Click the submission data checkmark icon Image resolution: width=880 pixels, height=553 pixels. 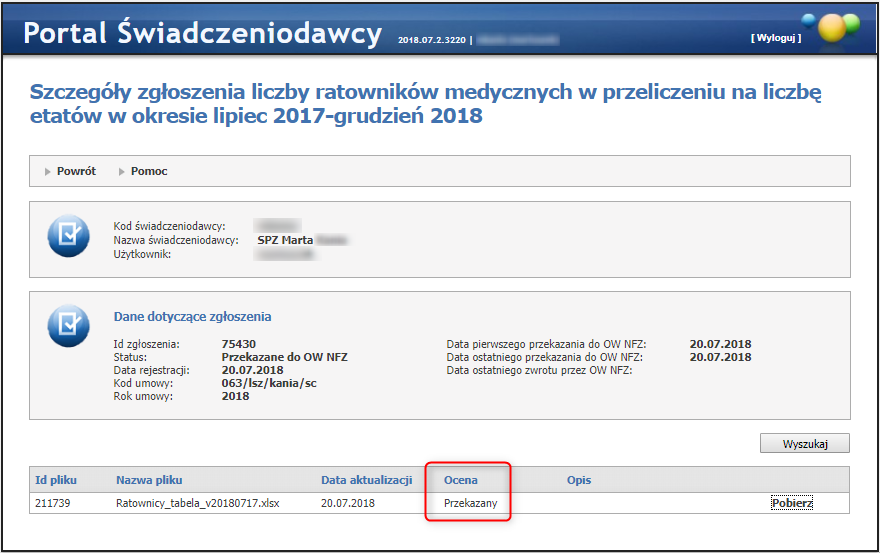tap(68, 324)
